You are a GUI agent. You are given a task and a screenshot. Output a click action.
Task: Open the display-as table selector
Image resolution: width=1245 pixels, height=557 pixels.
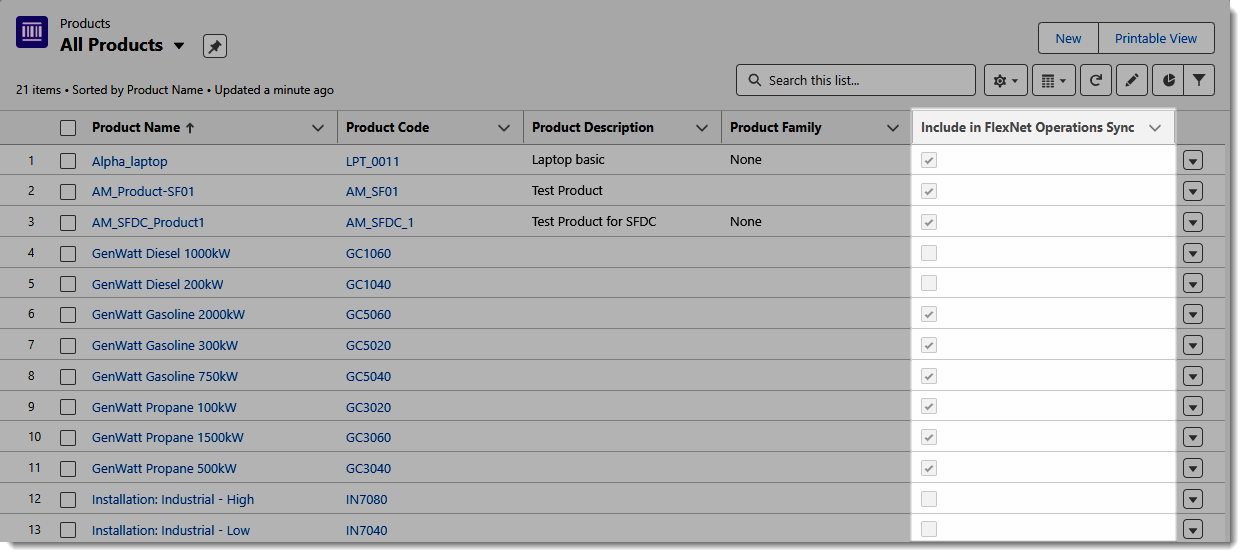(1053, 81)
